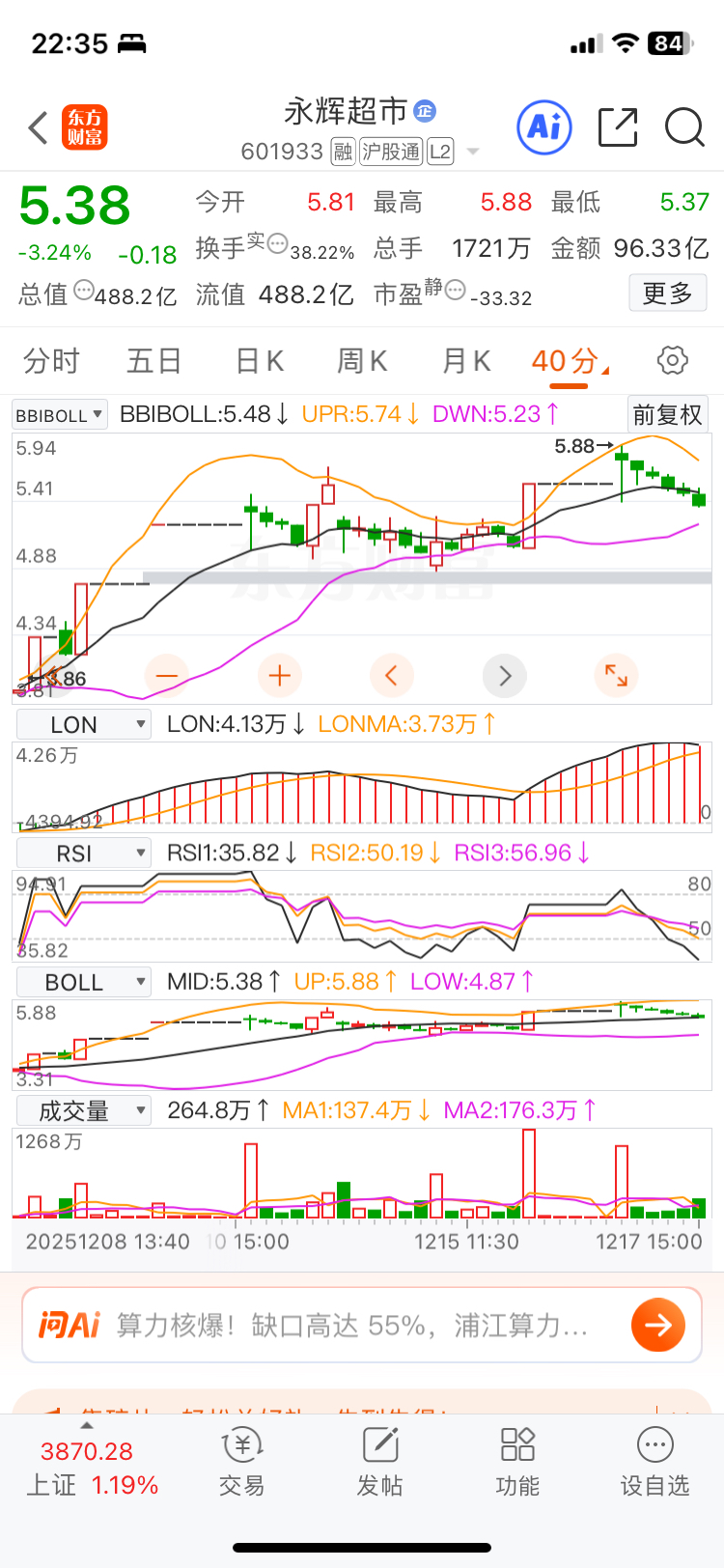The height and width of the screenshot is (1568, 724).
Task: Tap the back arrow icon
Action: pyautogui.click(x=38, y=127)
